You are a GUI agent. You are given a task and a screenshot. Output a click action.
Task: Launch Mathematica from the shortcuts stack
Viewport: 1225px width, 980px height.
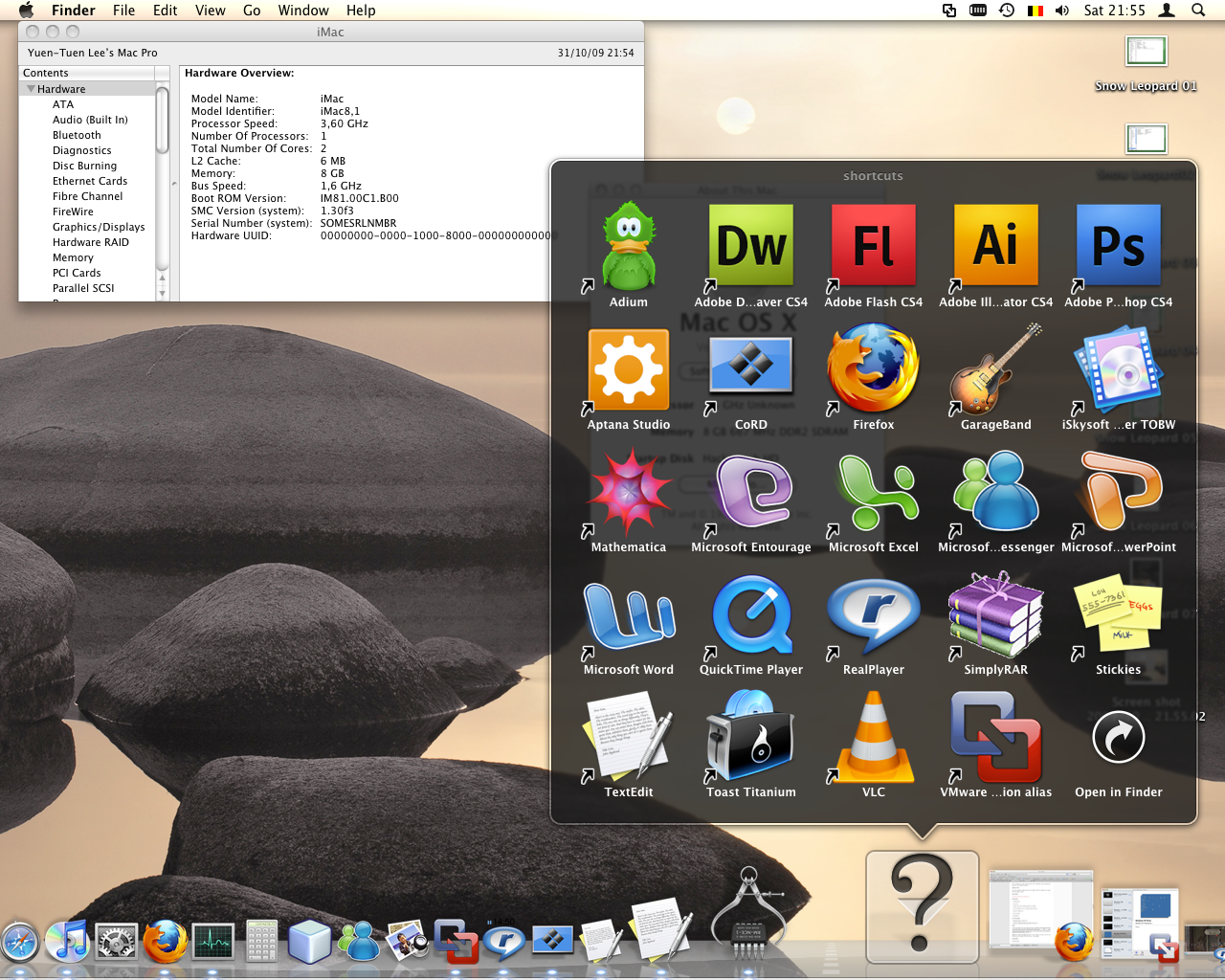coord(629,491)
